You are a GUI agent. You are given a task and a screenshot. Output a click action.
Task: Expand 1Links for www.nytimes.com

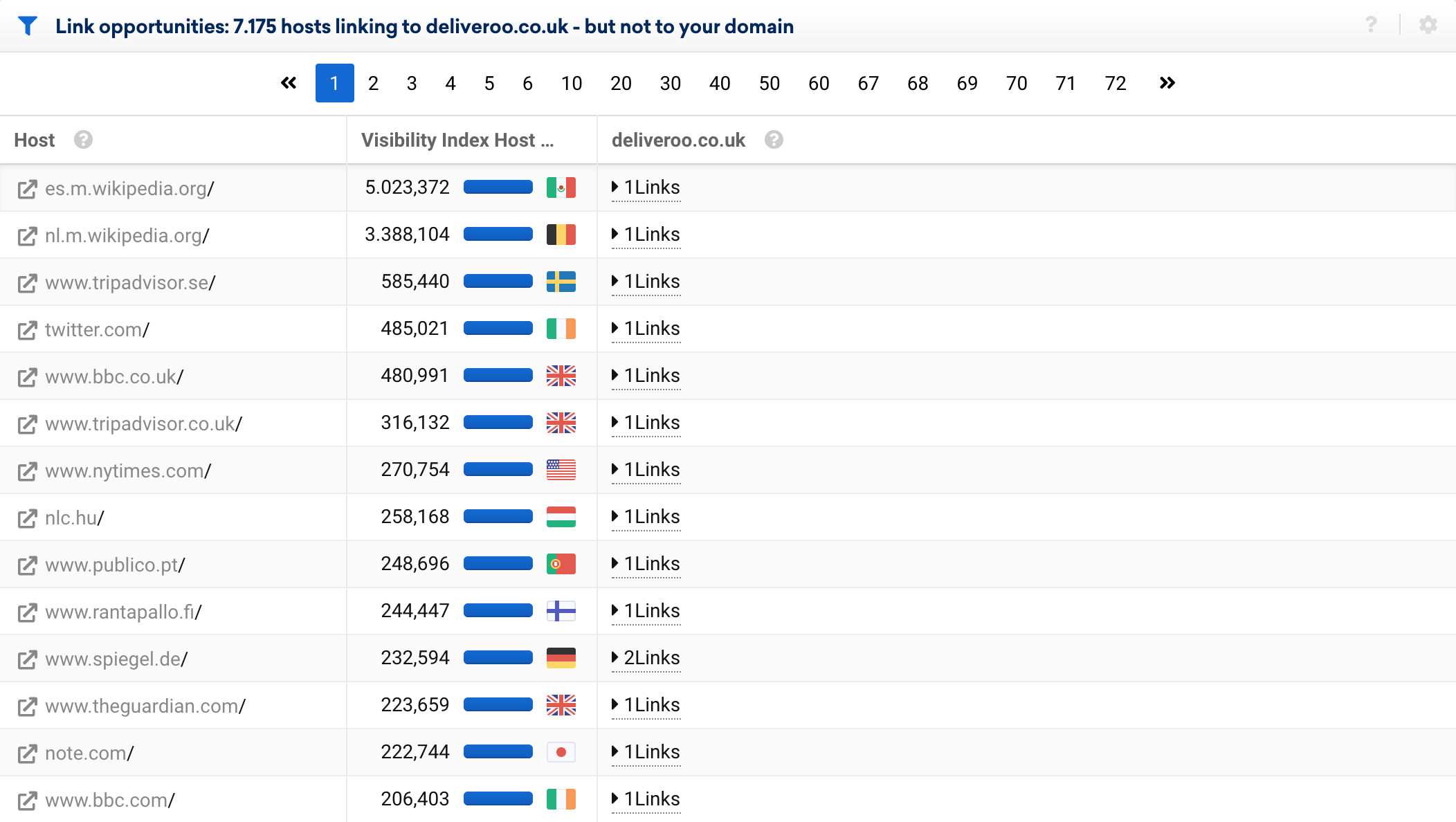pyautogui.click(x=646, y=470)
